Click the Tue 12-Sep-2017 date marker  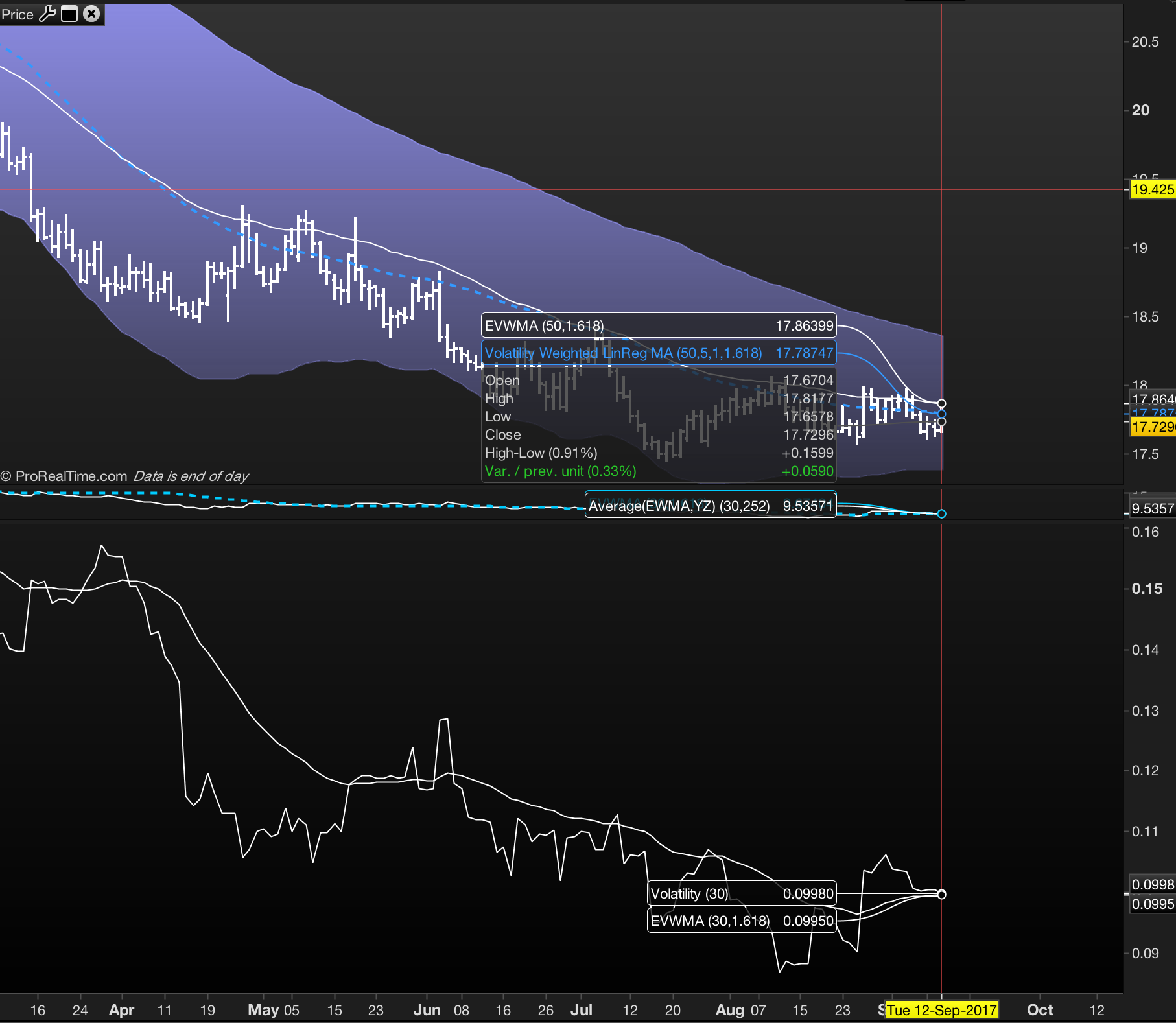pyautogui.click(x=942, y=1010)
